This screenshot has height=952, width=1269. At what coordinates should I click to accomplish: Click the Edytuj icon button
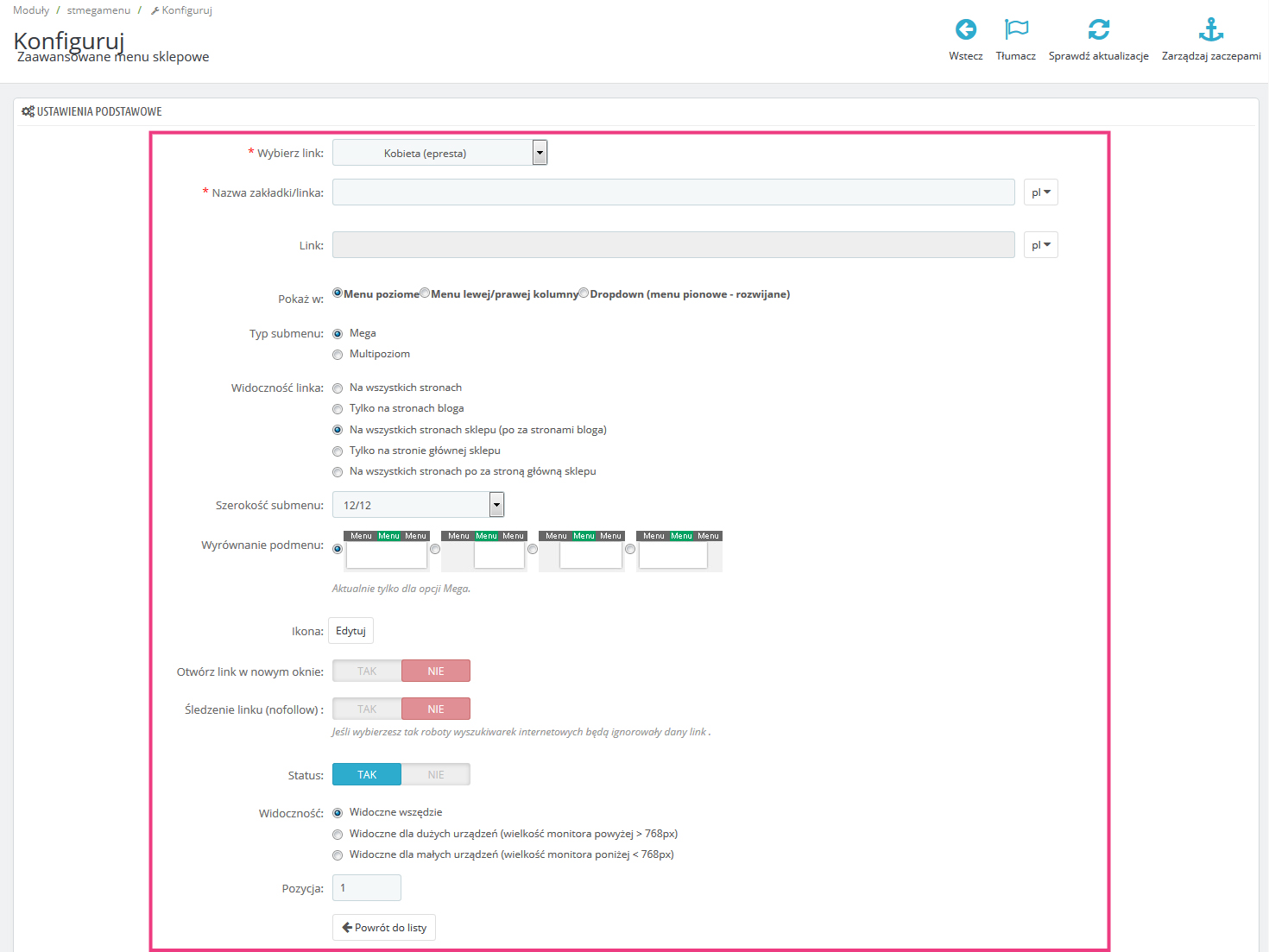tap(350, 631)
